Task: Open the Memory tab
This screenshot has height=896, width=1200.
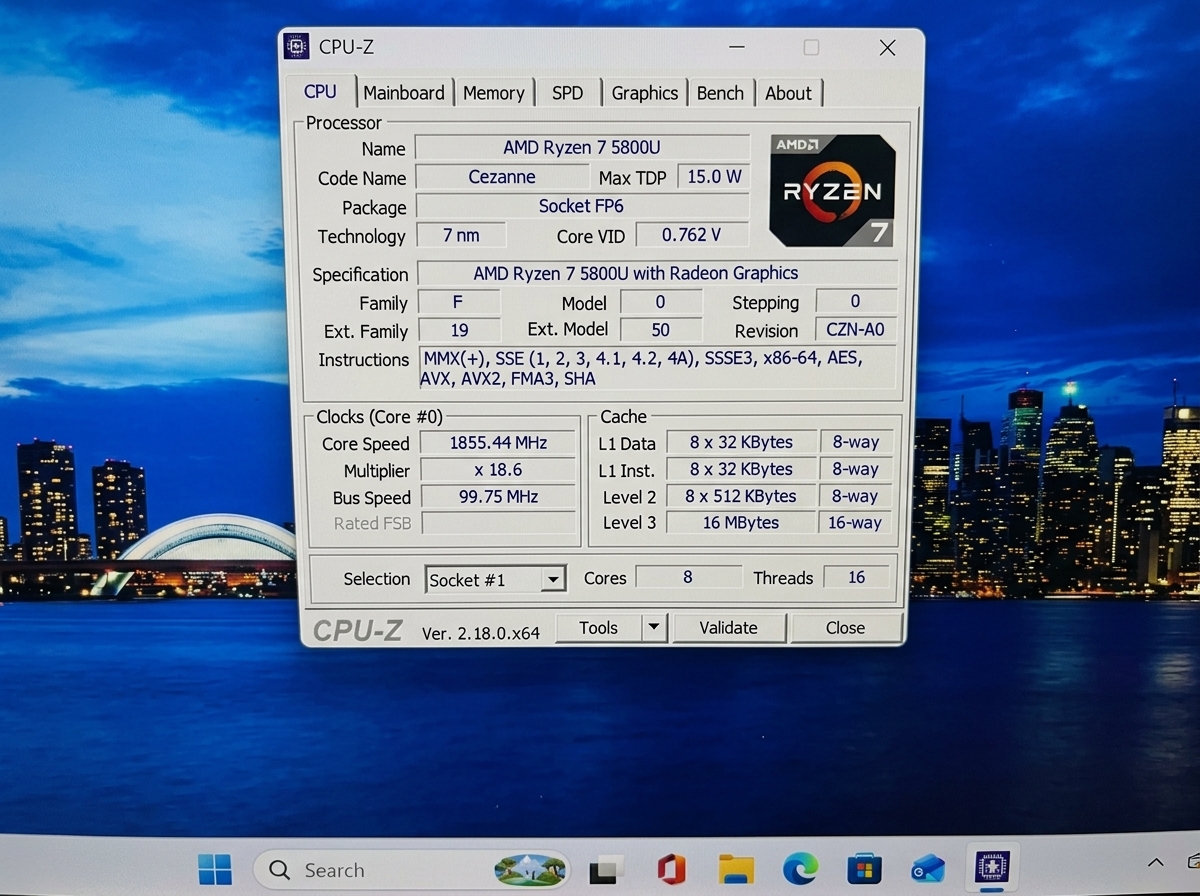Action: [494, 93]
